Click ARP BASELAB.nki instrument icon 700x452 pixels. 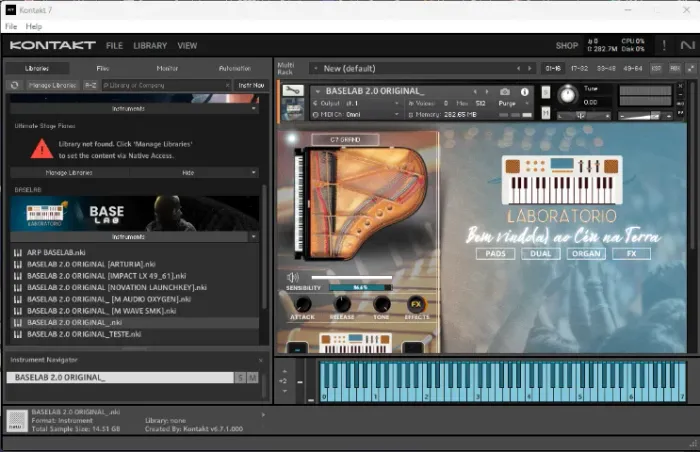tap(18, 253)
